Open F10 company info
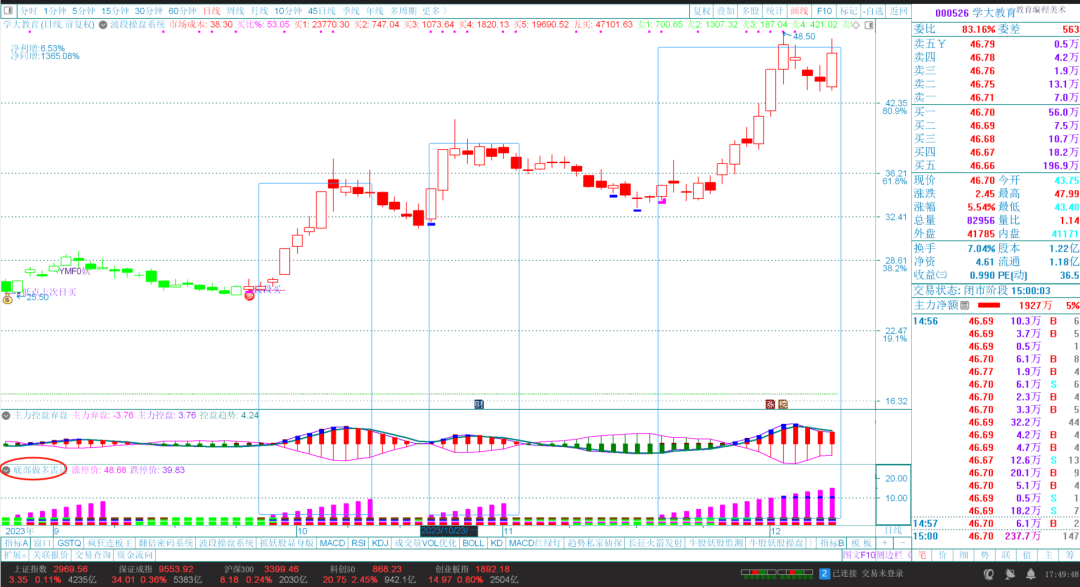 824,11
